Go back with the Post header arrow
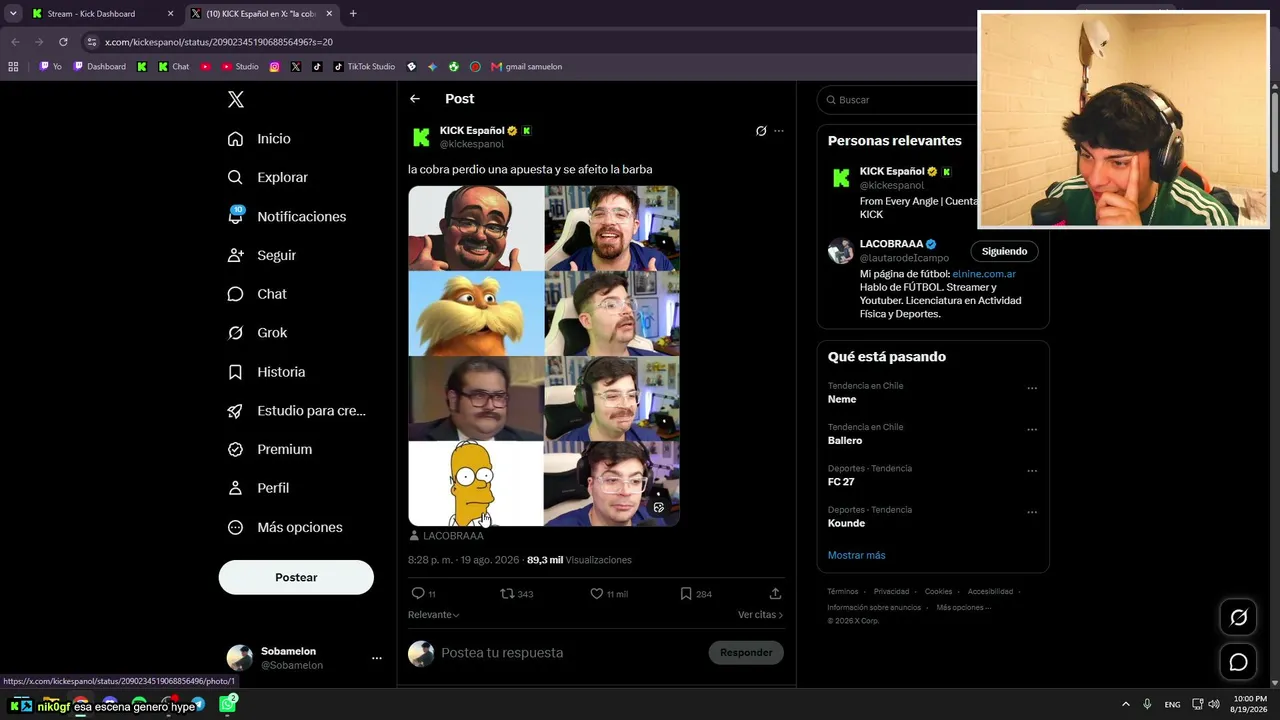The image size is (1280, 720). point(415,99)
